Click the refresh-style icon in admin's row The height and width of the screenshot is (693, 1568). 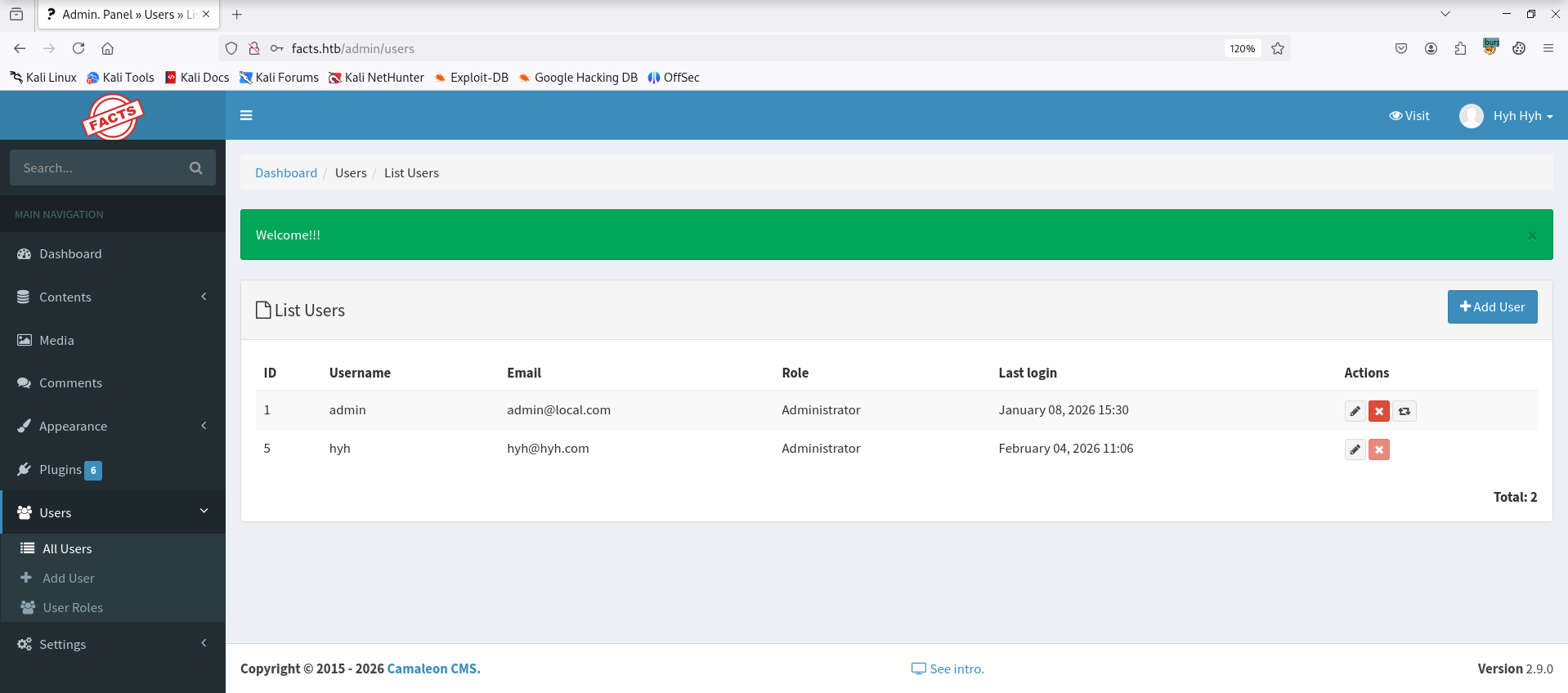pyautogui.click(x=1404, y=411)
